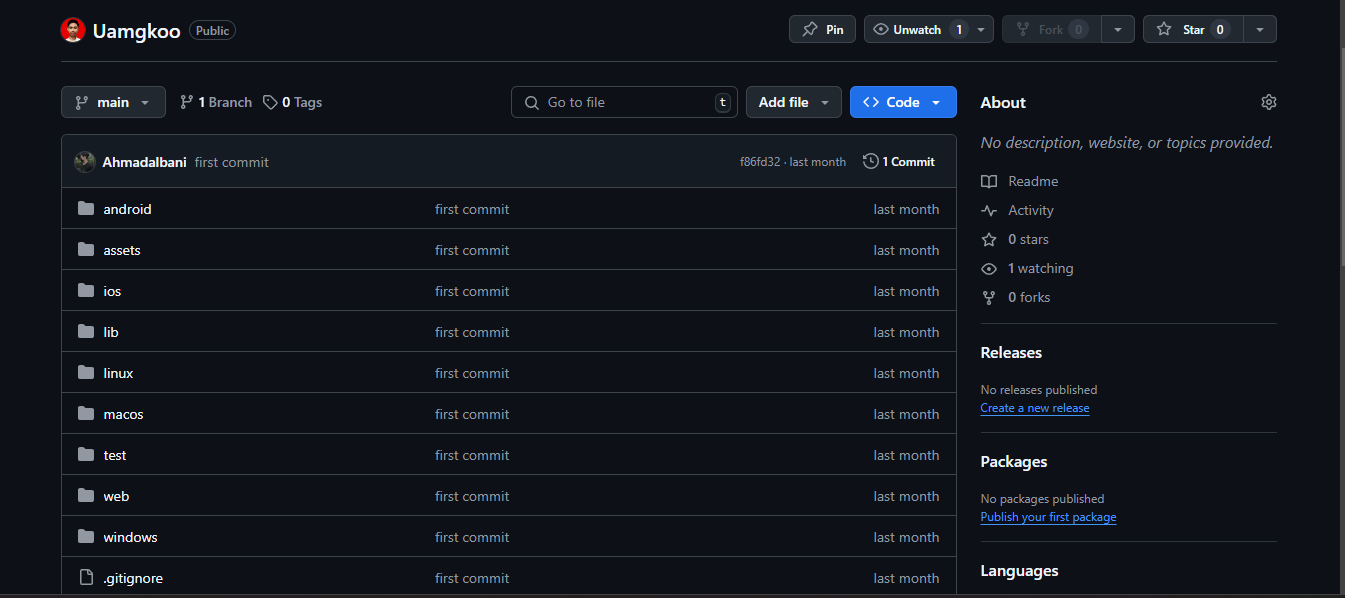This screenshot has height=598, width=1345.
Task: Open the Readme book icon link
Action: (989, 181)
